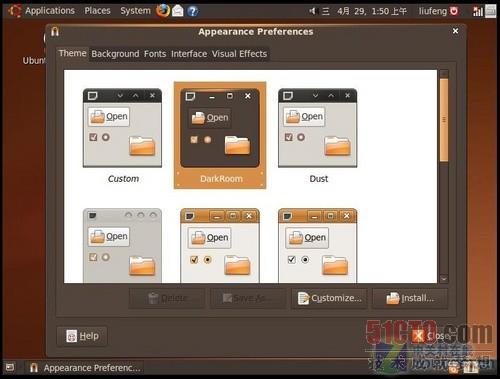Open Help for Appearance Preferences

coord(82,336)
